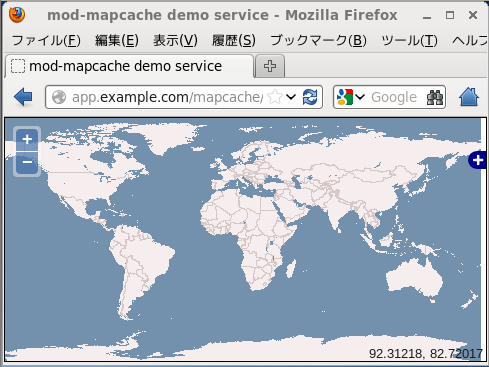Image resolution: width=489 pixels, height=367 pixels.
Task: Maximize the Firefox window
Action: tap(450, 15)
